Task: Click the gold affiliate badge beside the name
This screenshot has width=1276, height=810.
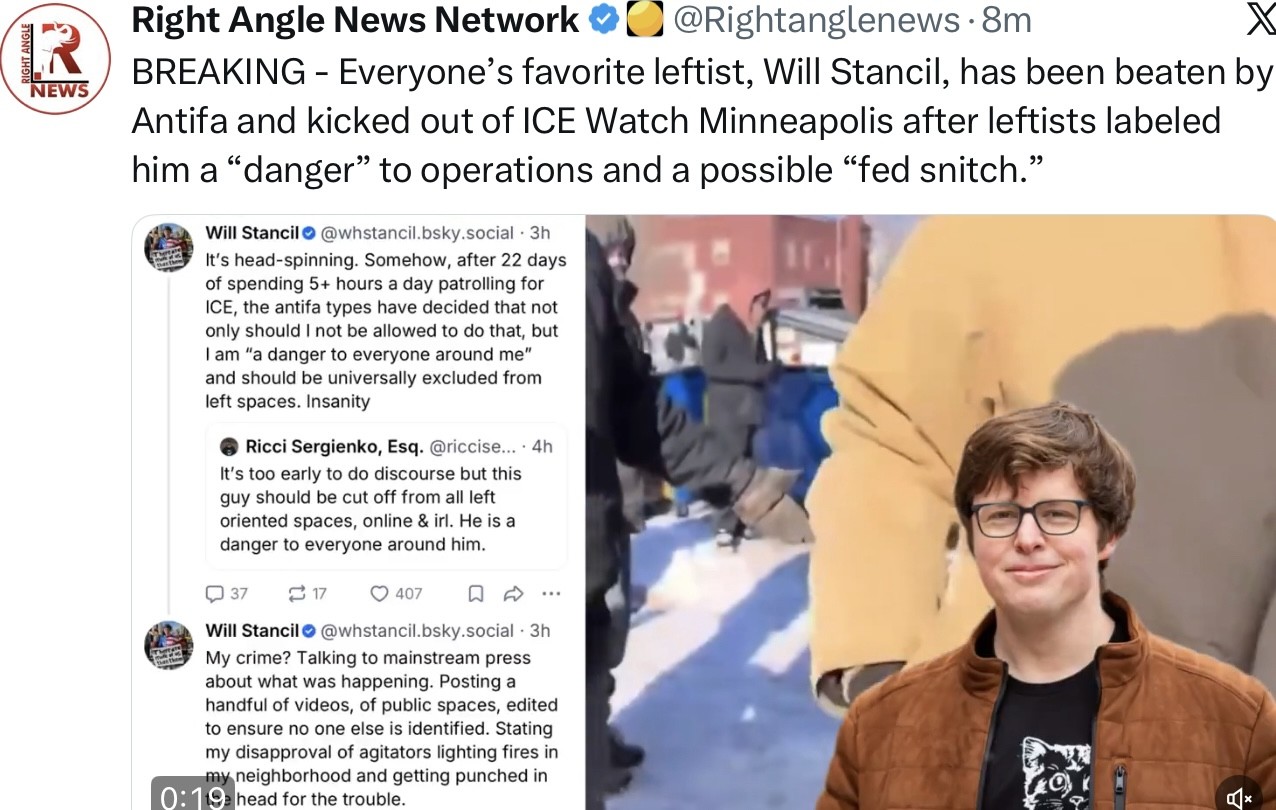Action: click(644, 20)
